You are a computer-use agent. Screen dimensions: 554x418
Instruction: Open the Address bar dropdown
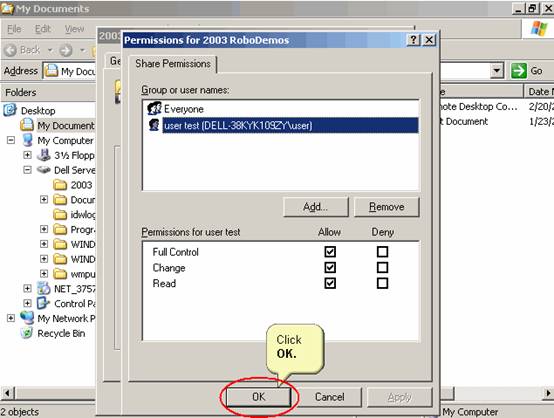click(497, 71)
